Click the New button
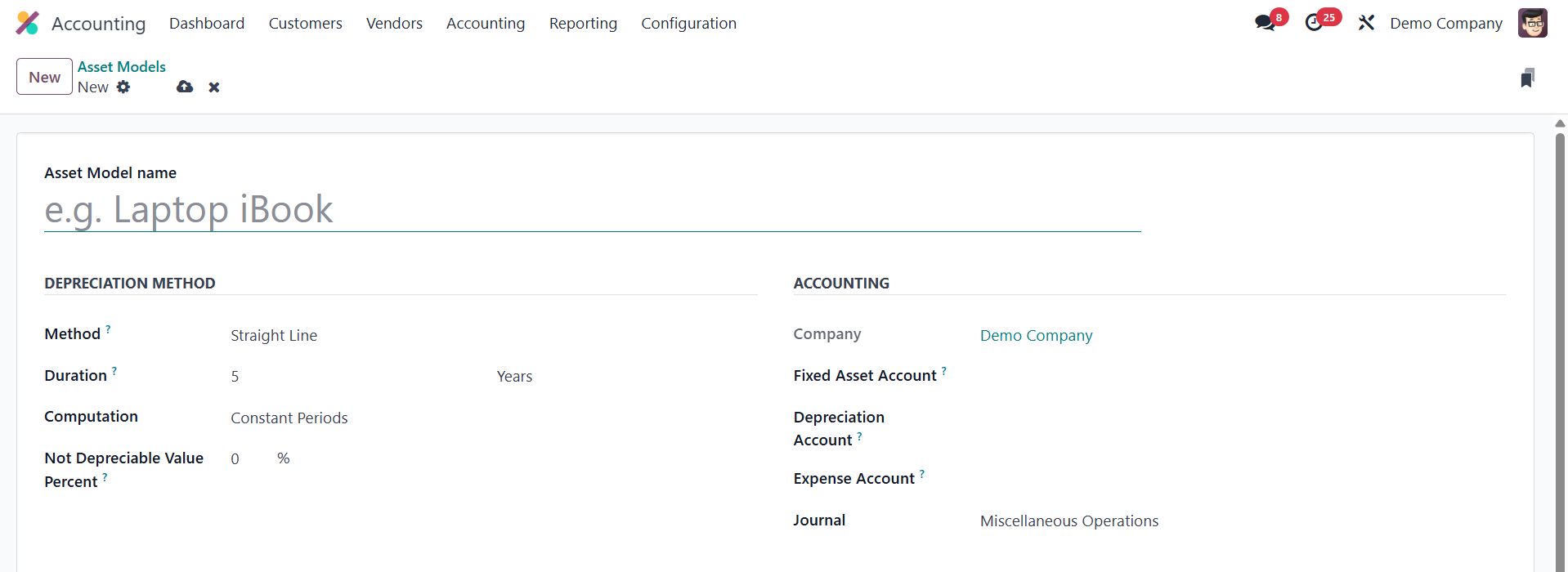This screenshot has height=572, width=1568. pyautogui.click(x=44, y=77)
